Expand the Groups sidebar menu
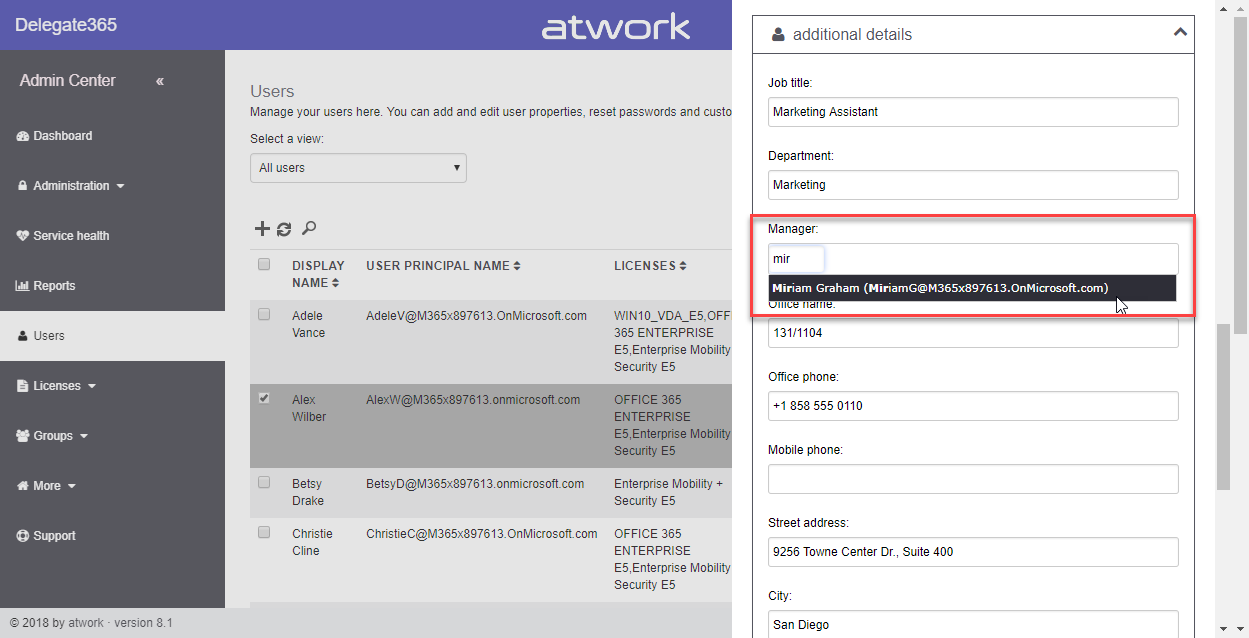Viewport: 1249px width, 638px height. point(60,436)
